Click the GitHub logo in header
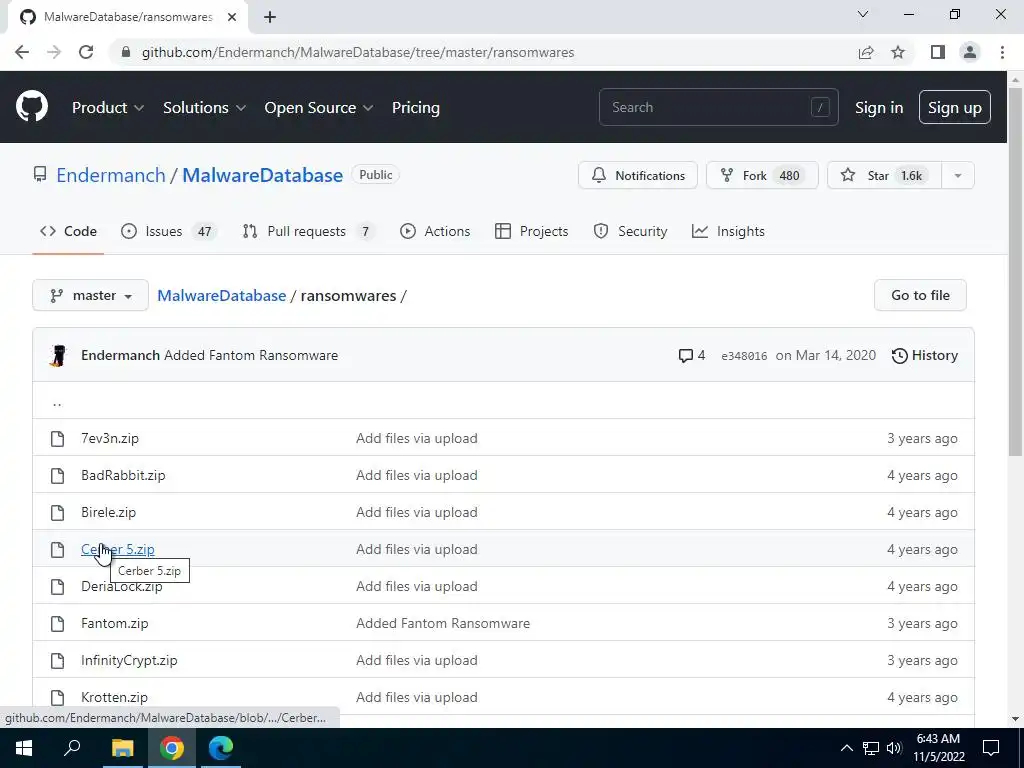The width and height of the screenshot is (1024, 768). tap(32, 107)
